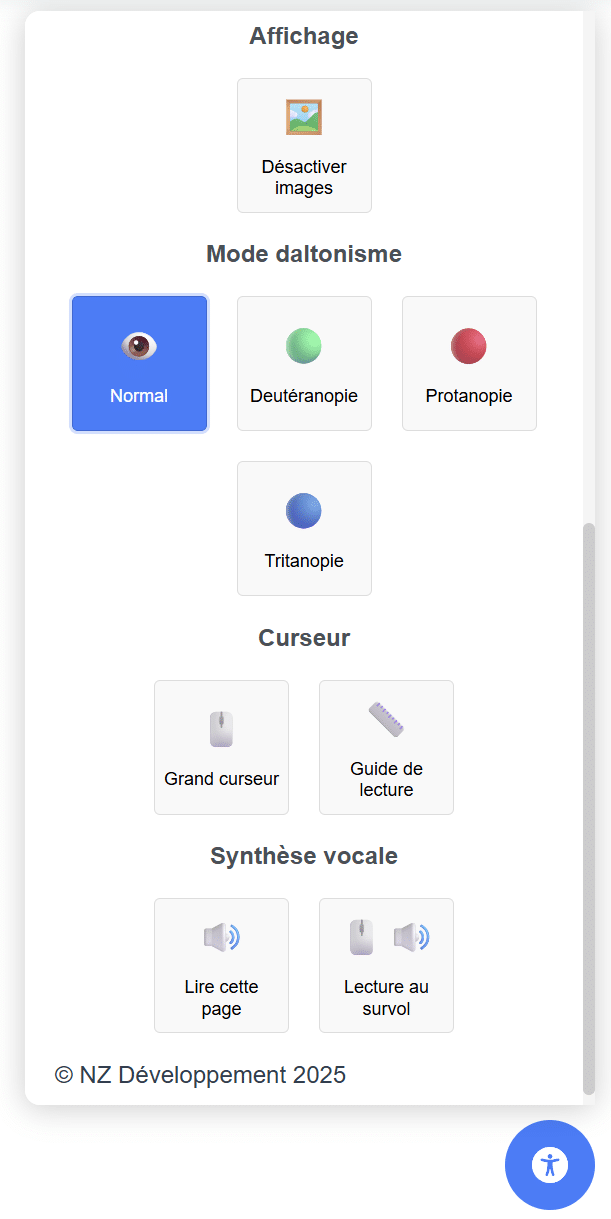Viewport: 611px width, 1219px height.
Task: Click the landscape picture icon under Affichage
Action: point(304,117)
